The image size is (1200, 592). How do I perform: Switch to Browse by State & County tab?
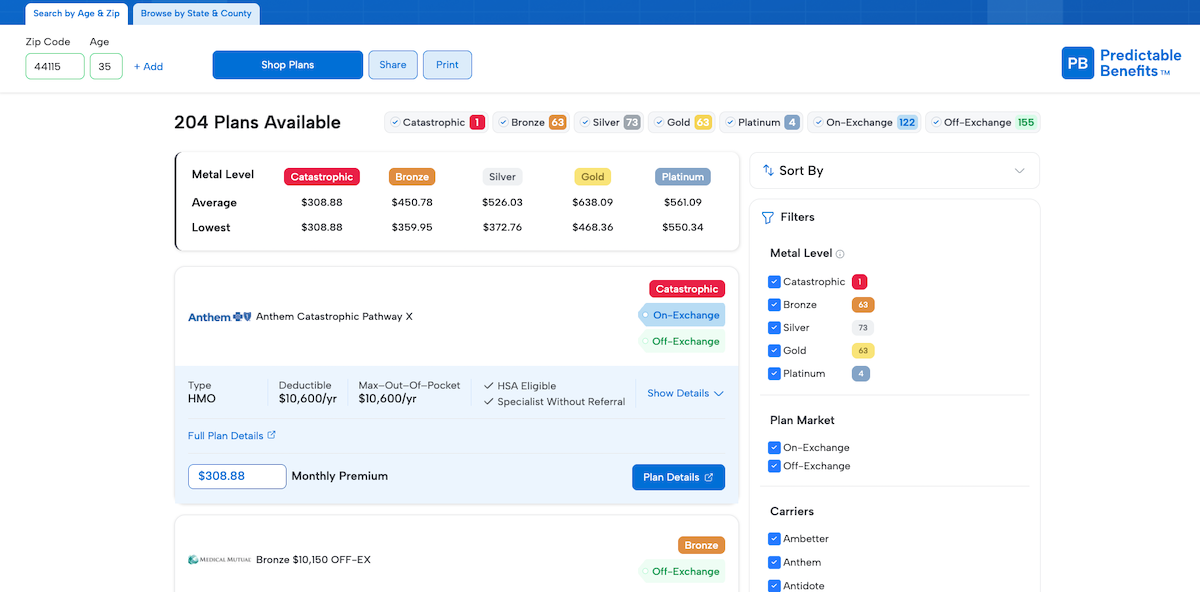click(196, 14)
